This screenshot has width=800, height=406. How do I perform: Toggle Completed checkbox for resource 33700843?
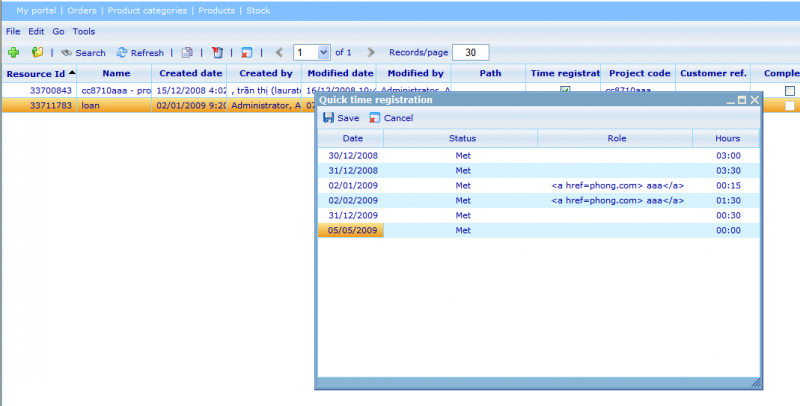(790, 91)
